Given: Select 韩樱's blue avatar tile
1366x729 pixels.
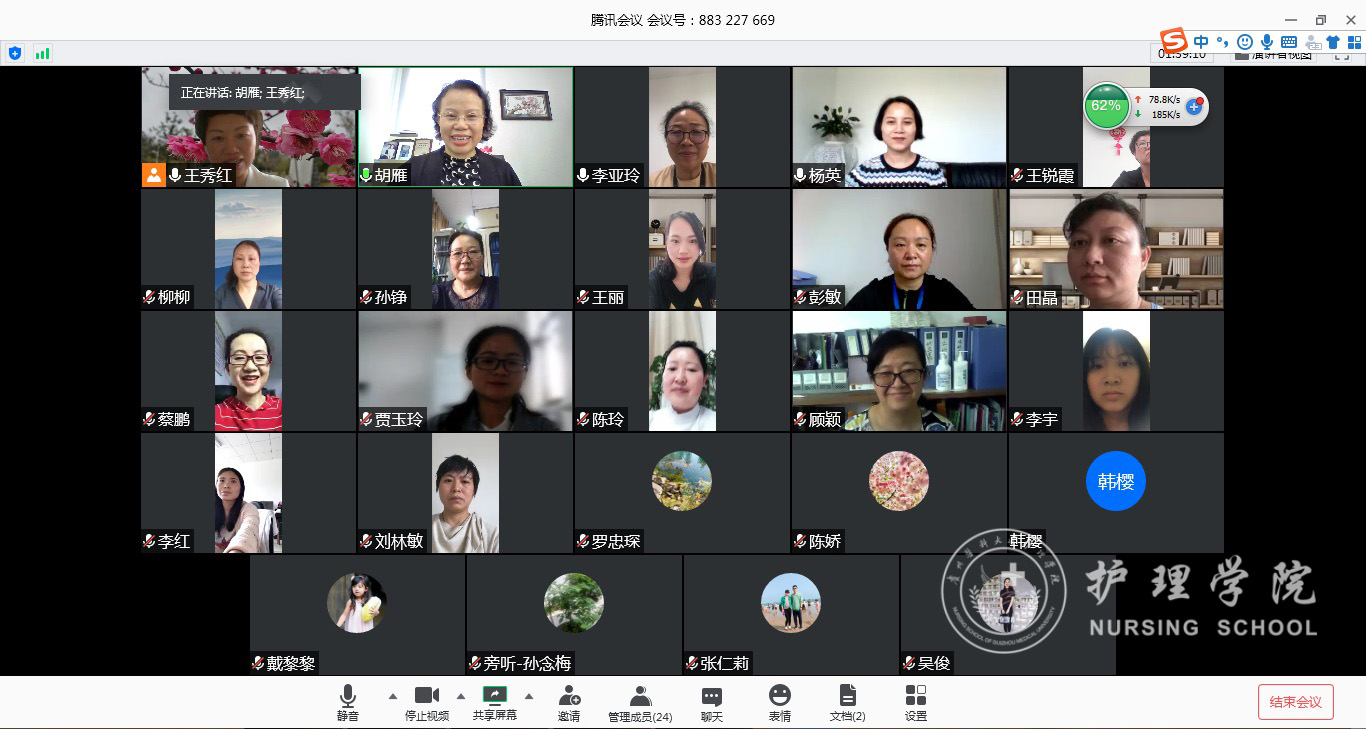Looking at the screenshot, I should point(1115,483).
